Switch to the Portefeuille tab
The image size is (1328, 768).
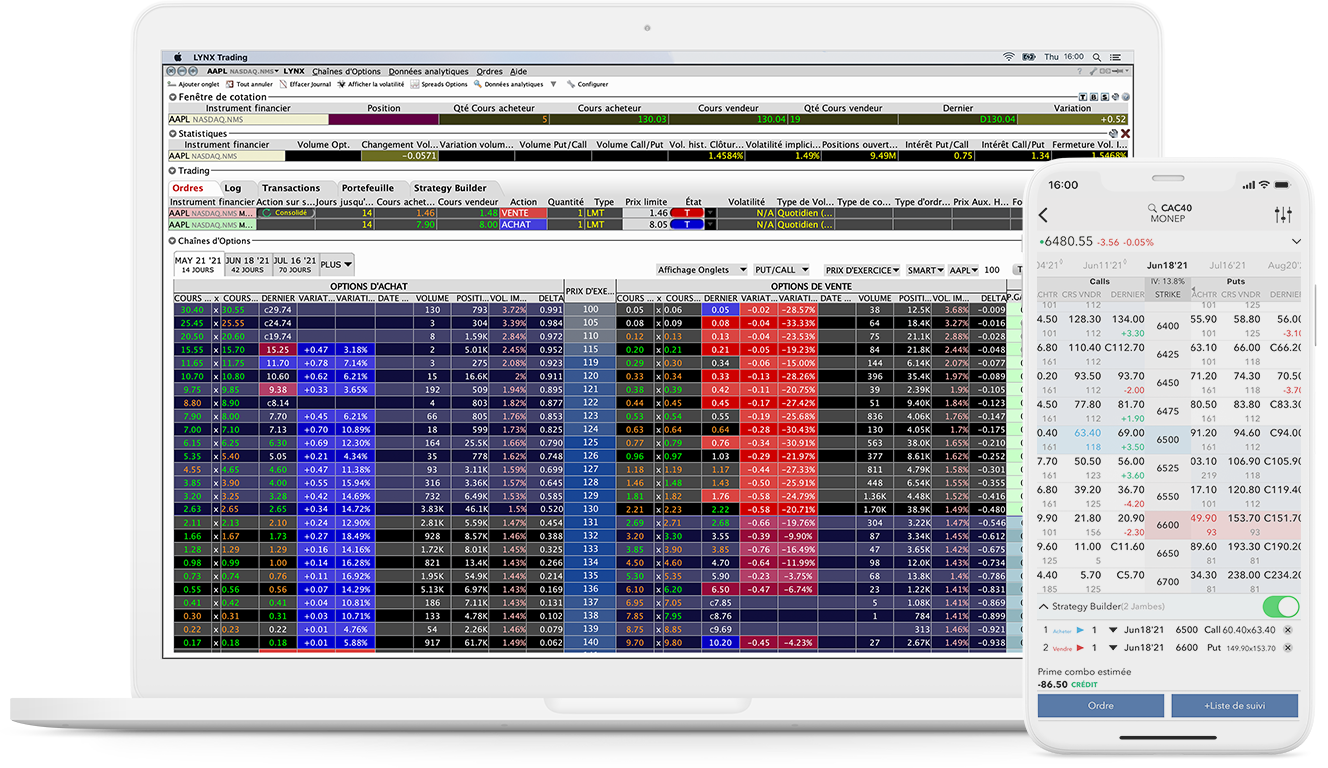tap(368, 188)
